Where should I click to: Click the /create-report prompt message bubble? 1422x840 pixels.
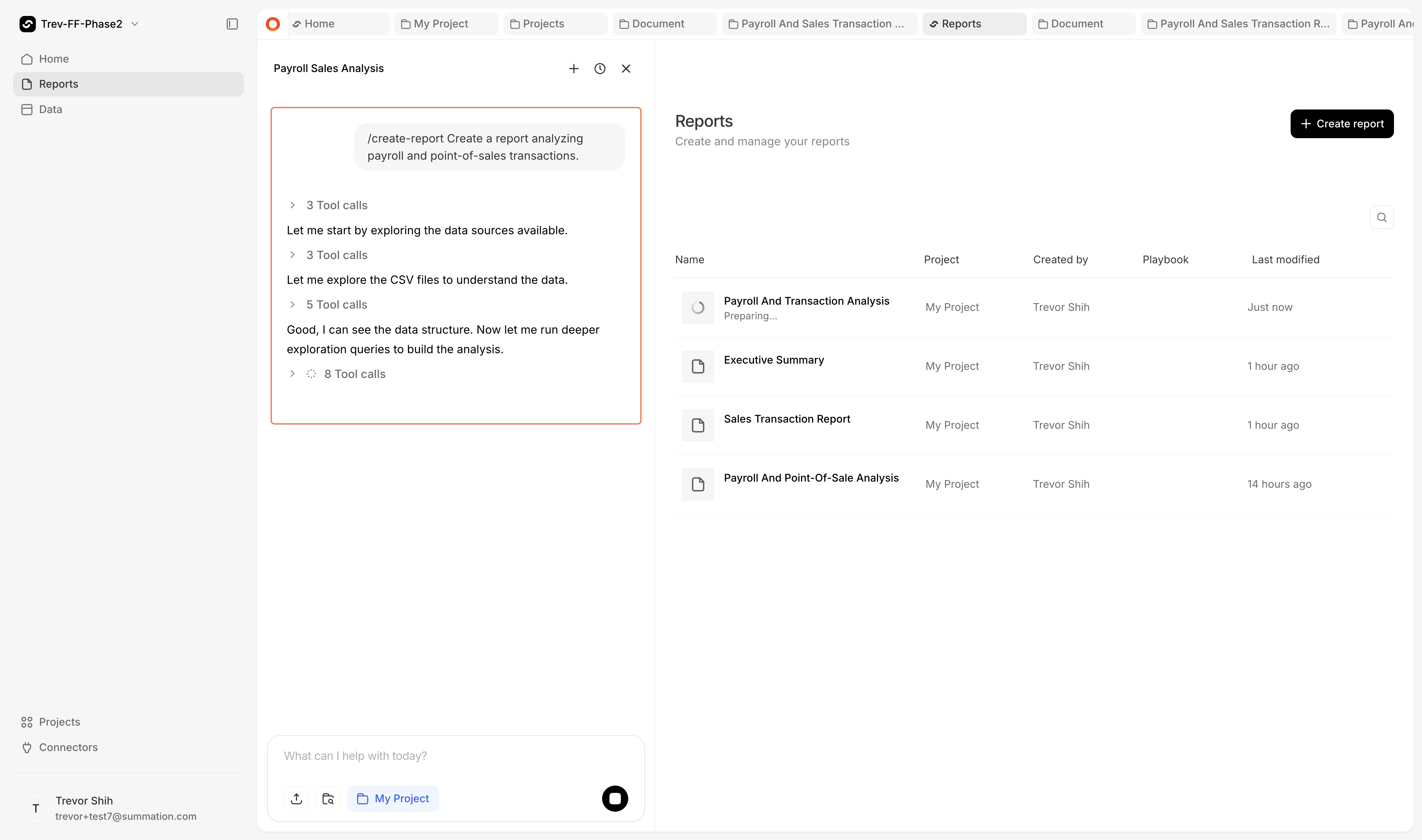(x=489, y=147)
